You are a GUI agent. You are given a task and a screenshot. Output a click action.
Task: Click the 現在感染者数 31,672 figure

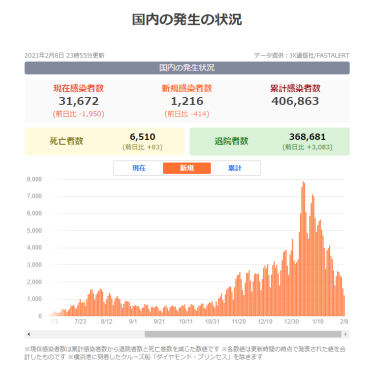[x=79, y=101]
